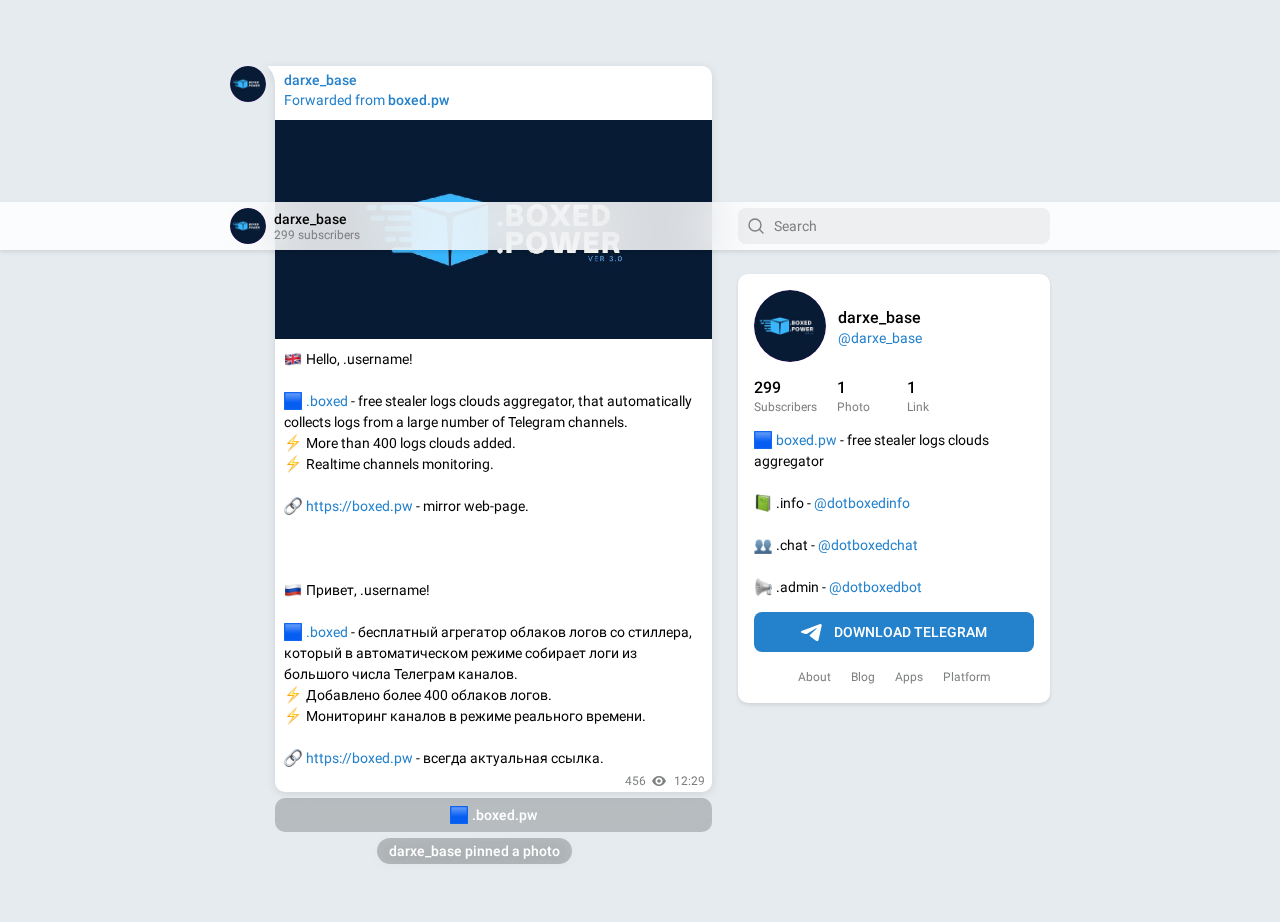Click the views eye icon on the post

[659, 781]
